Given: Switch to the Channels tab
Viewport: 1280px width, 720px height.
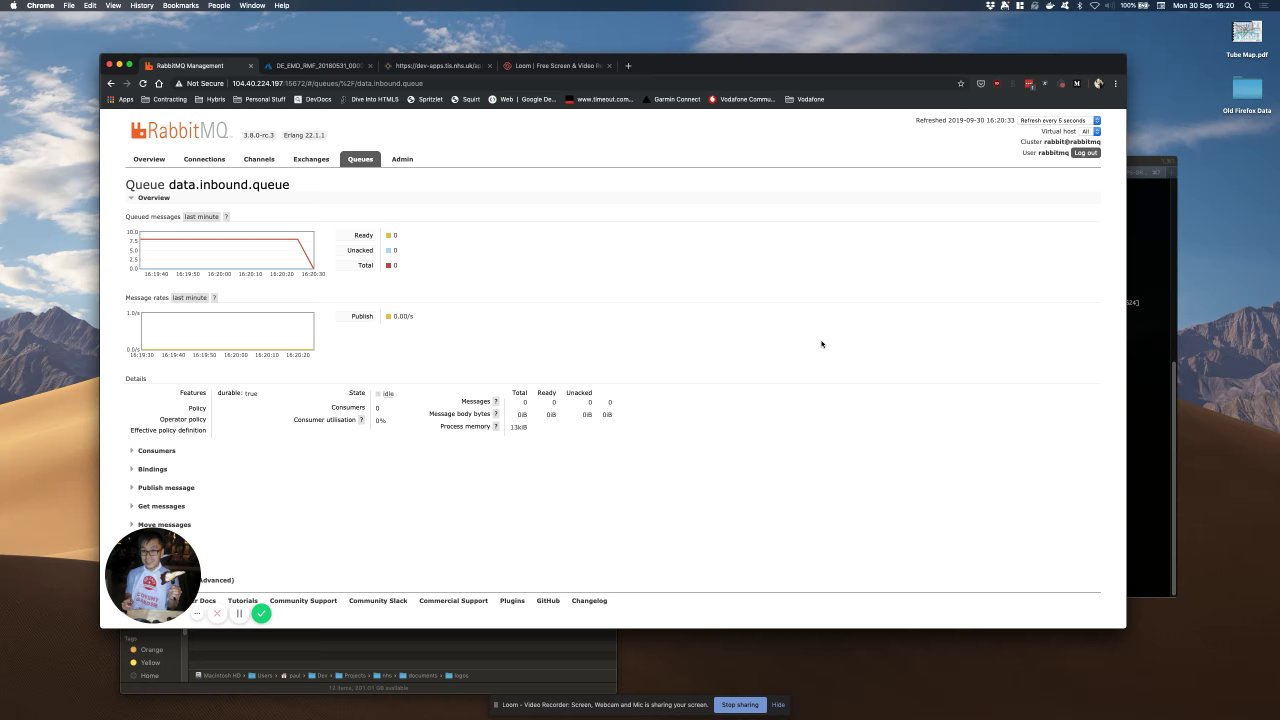Looking at the screenshot, I should (x=259, y=159).
